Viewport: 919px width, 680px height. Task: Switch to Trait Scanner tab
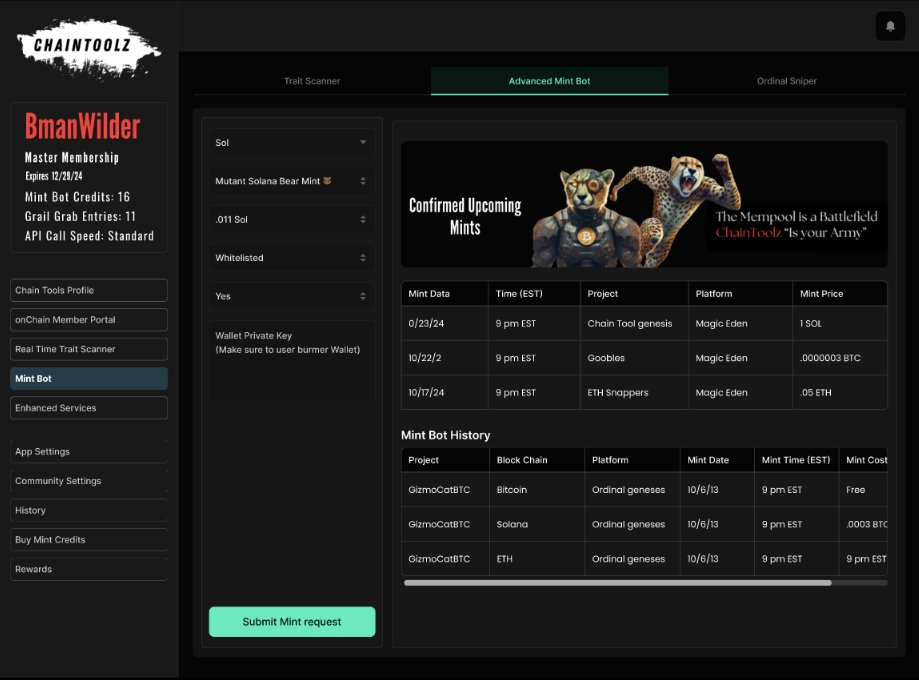[x=312, y=81]
